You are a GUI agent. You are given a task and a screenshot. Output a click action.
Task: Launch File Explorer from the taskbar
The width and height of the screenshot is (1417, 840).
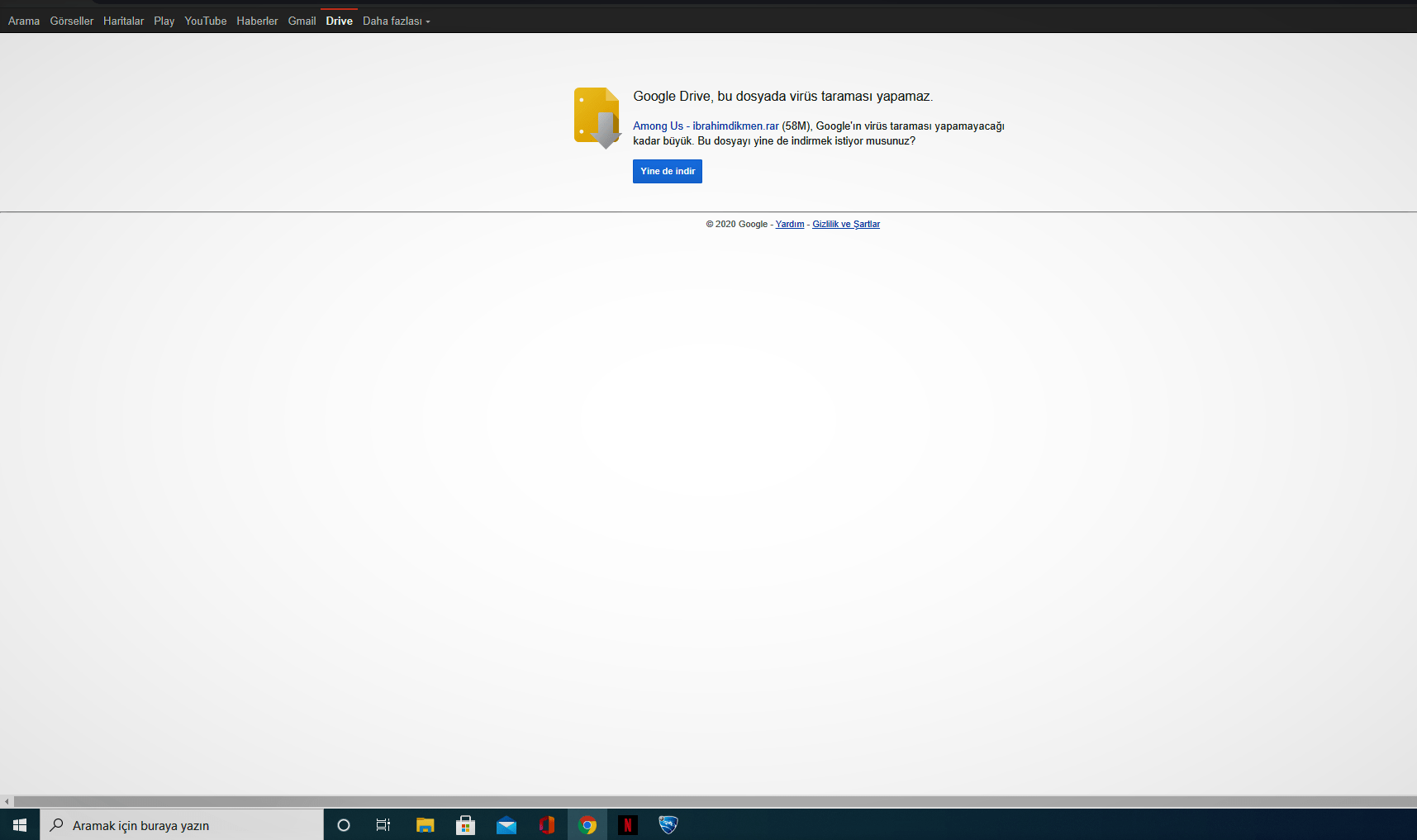[425, 825]
